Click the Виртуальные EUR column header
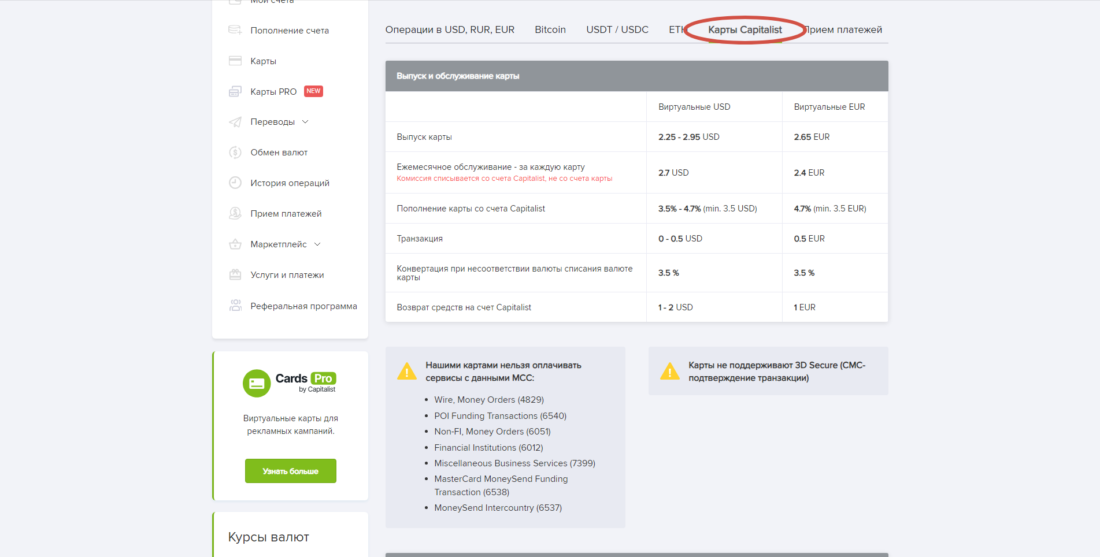The width and height of the screenshot is (1100, 557). click(x=829, y=107)
